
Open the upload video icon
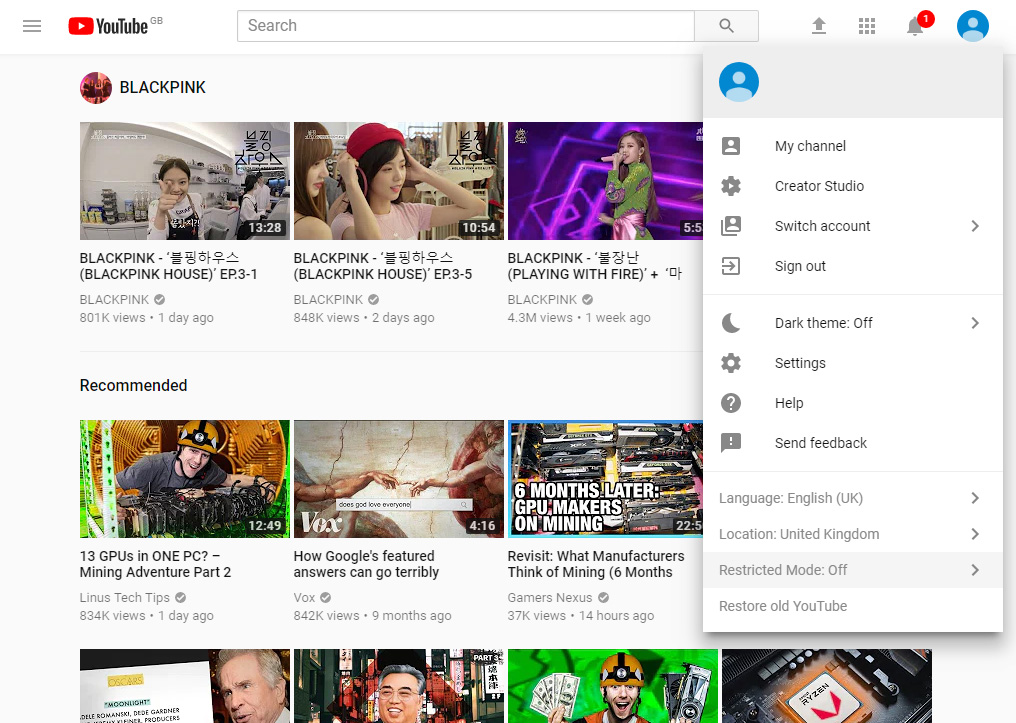(819, 26)
